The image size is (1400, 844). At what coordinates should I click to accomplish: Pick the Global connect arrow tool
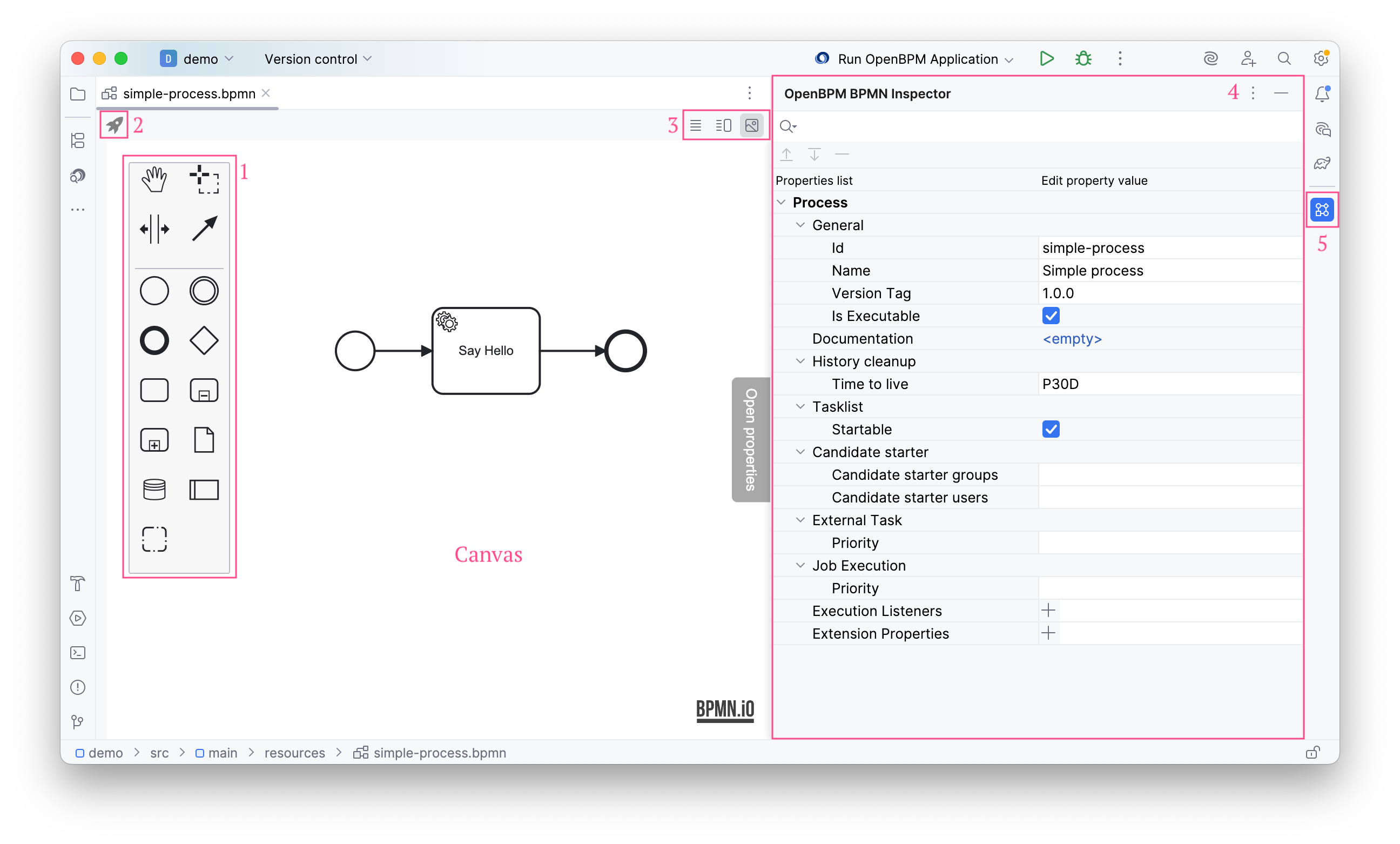(204, 229)
